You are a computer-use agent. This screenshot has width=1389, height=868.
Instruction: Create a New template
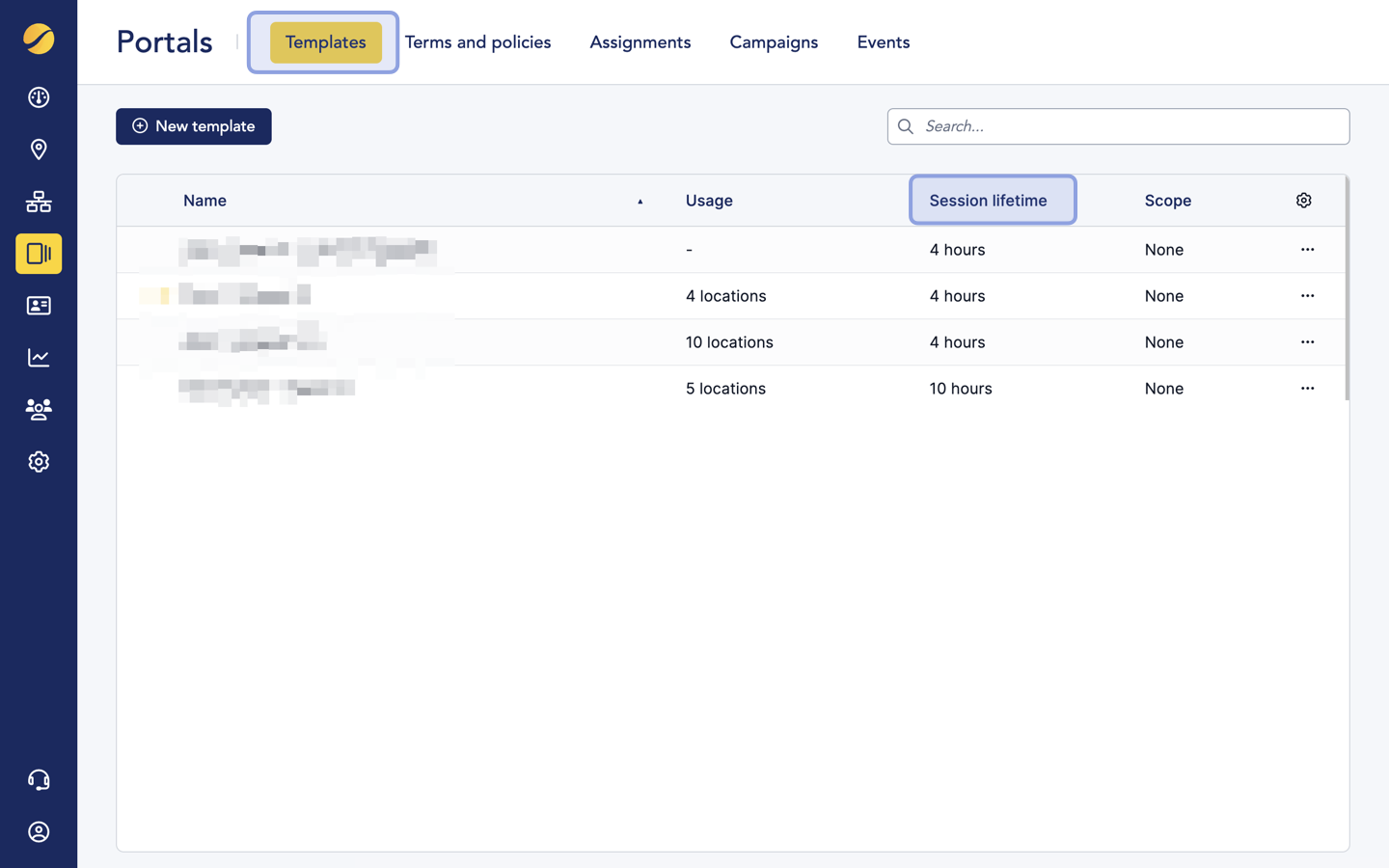tap(193, 126)
